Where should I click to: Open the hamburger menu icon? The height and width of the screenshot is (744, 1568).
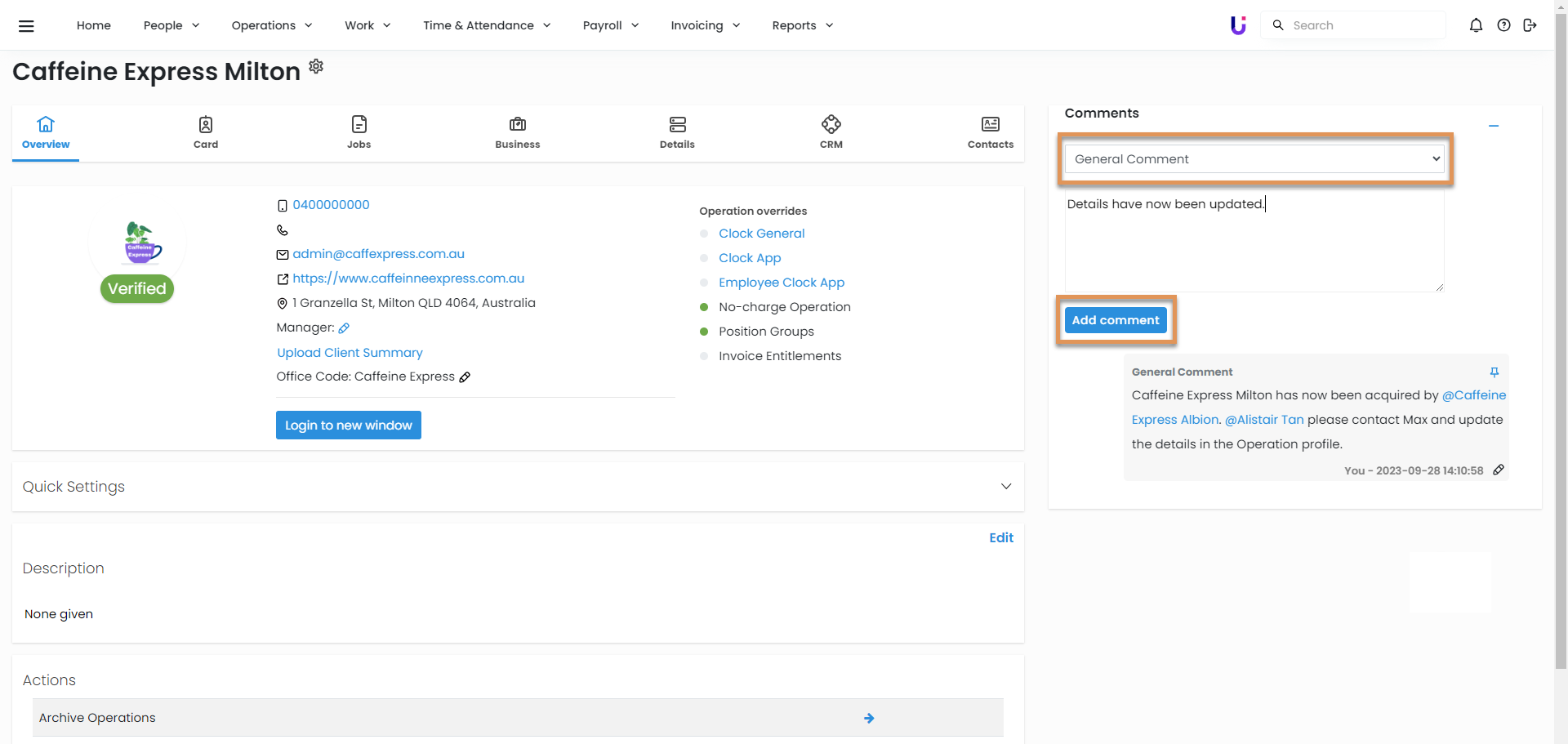coord(26,25)
